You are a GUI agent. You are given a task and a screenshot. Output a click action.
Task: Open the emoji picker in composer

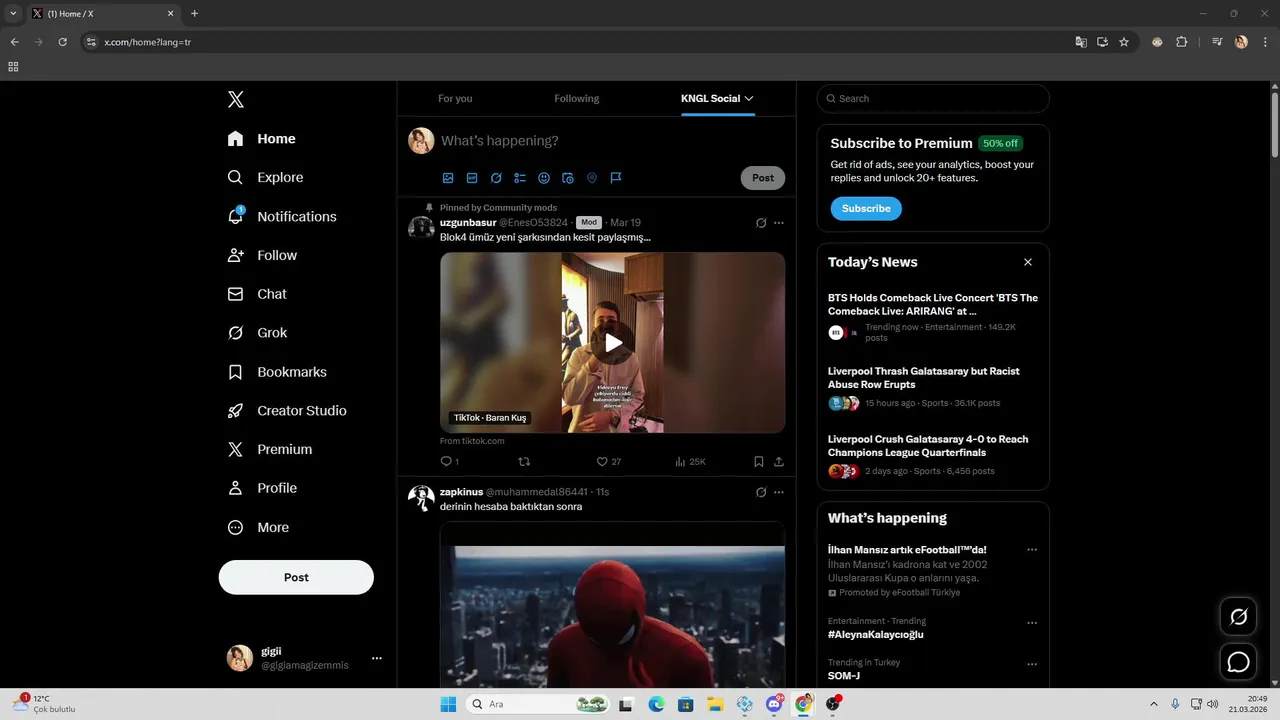[x=544, y=178]
